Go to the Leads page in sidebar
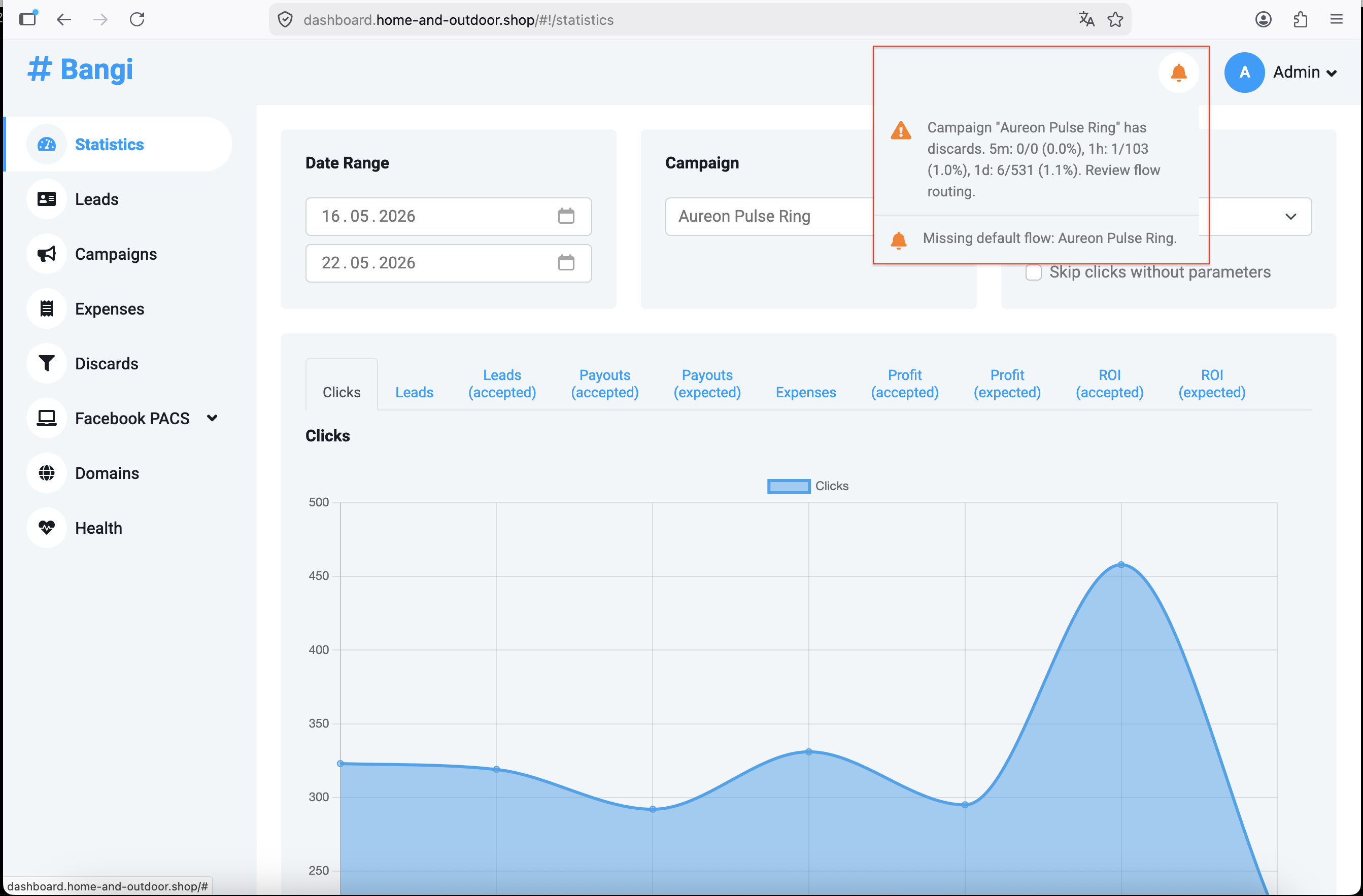Image resolution: width=1363 pixels, height=896 pixels. click(97, 199)
